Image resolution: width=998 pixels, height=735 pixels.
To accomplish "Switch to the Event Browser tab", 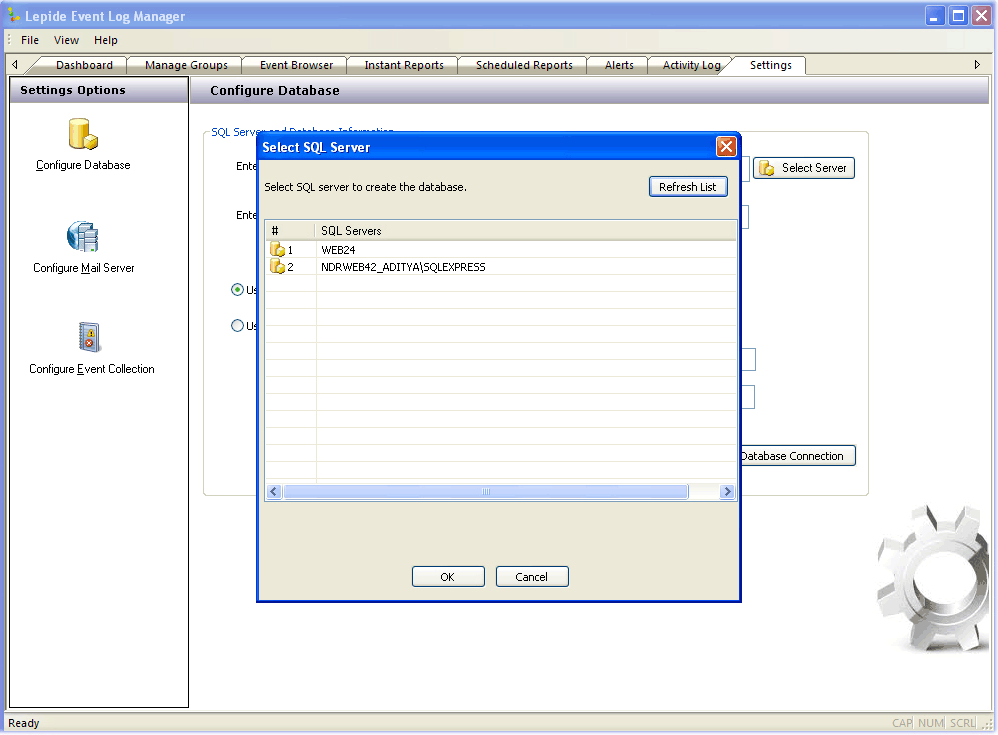I will (x=296, y=65).
